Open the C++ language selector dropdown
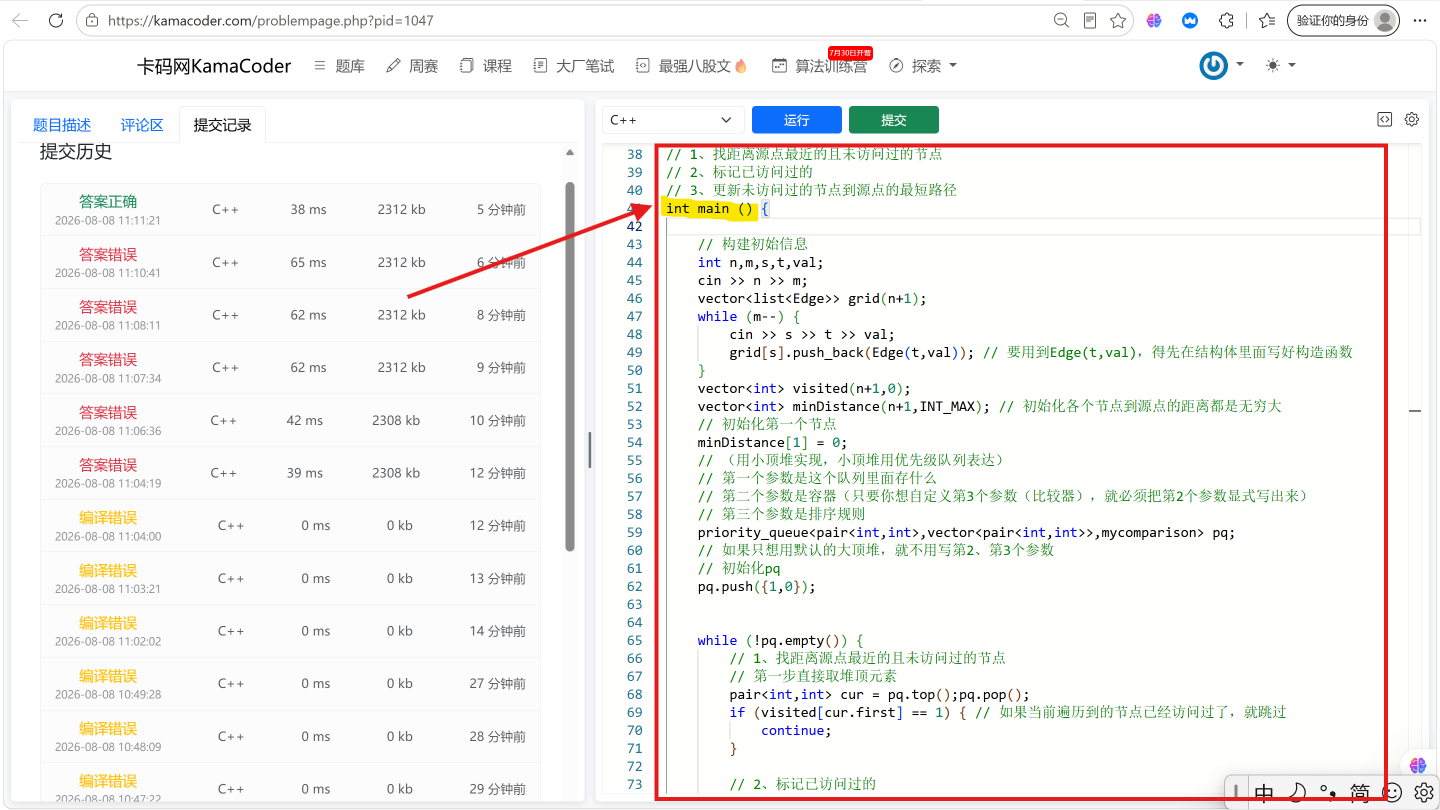This screenshot has height=810, width=1440. point(673,120)
